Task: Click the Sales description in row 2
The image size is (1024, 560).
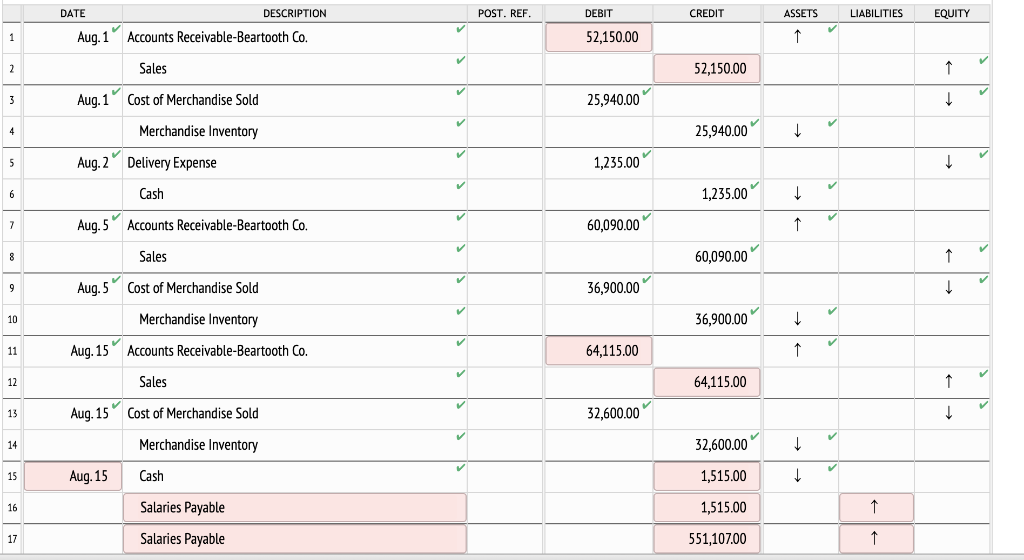Action: click(x=153, y=69)
